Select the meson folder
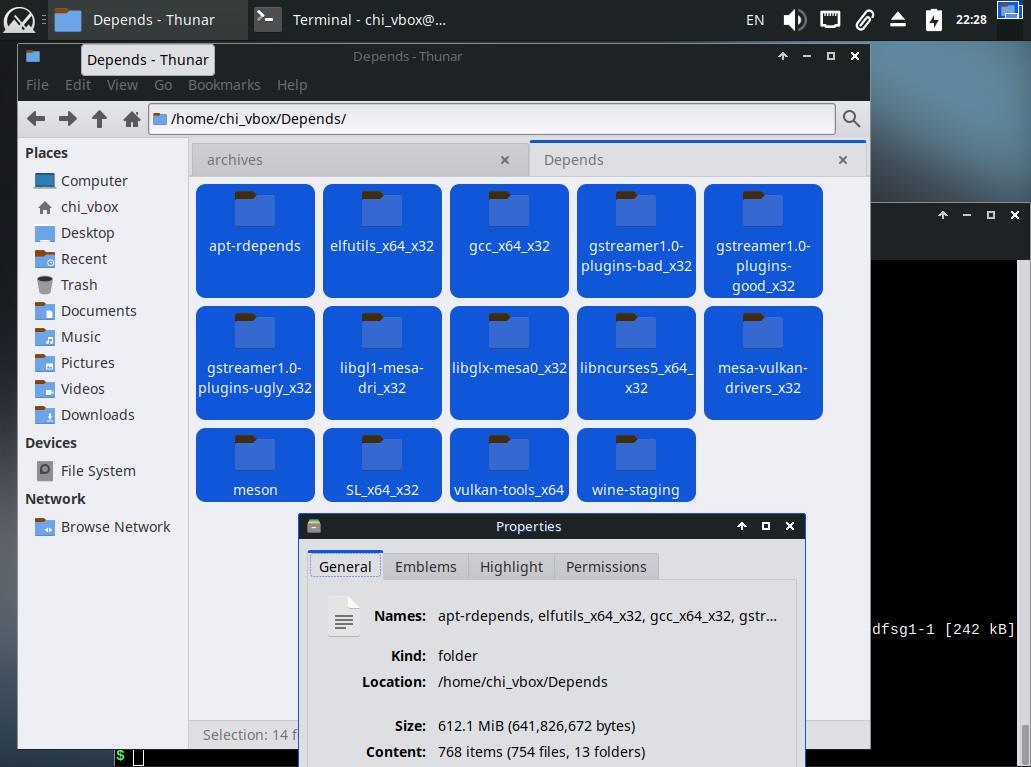 pyautogui.click(x=255, y=465)
